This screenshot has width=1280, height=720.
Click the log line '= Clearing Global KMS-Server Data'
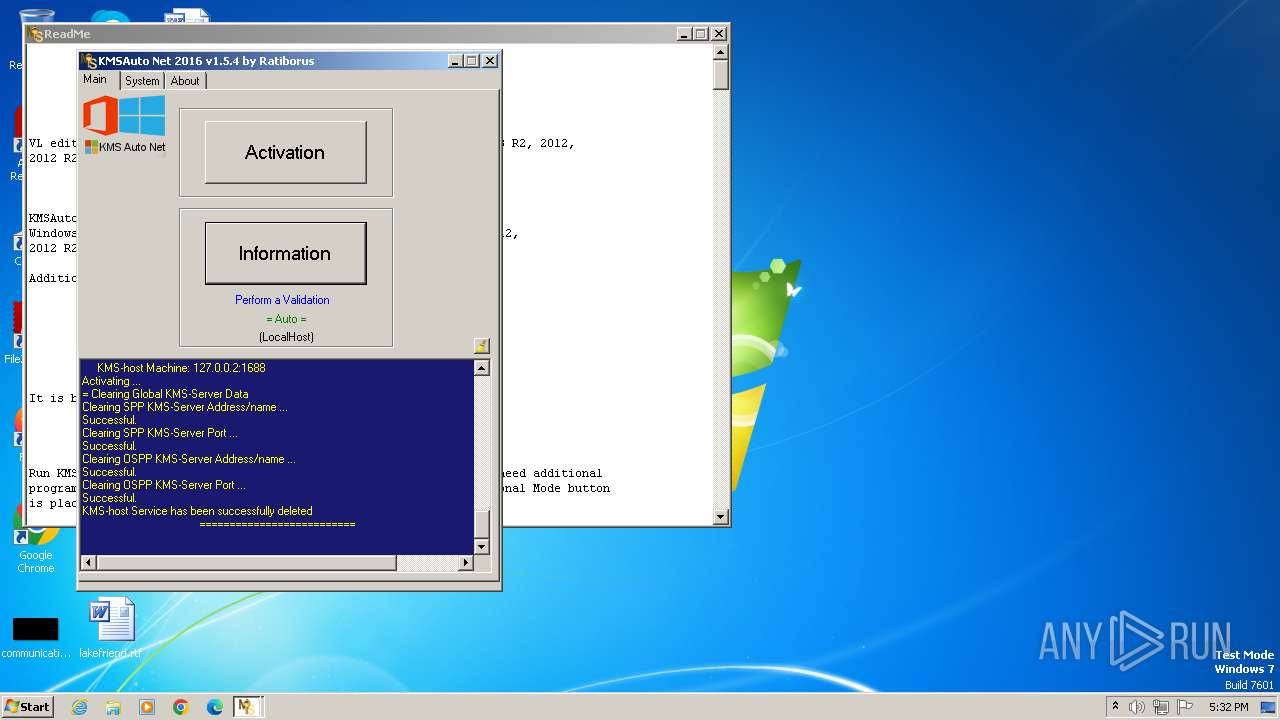(165, 394)
